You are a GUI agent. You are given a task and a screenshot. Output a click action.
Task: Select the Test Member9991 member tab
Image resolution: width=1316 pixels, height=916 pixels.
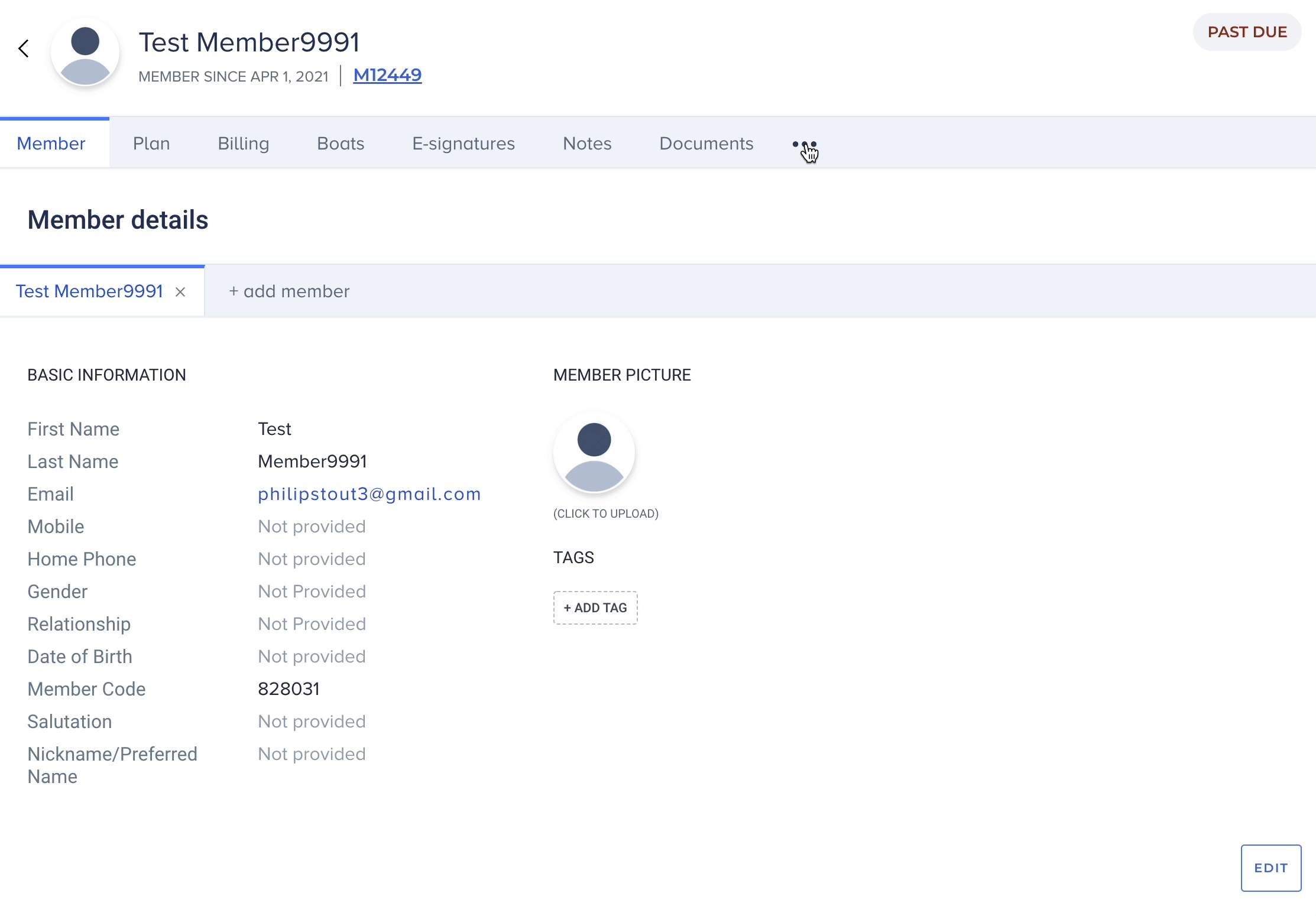coord(89,291)
